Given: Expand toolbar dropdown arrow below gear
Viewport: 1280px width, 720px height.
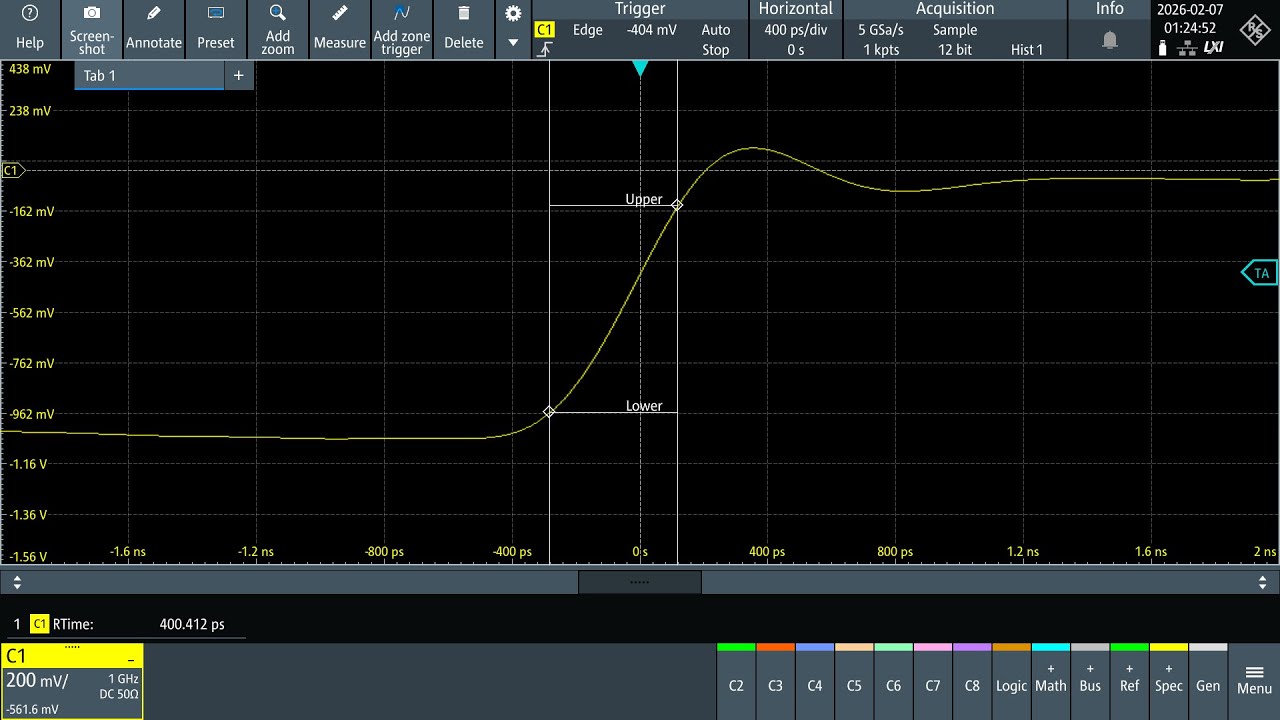Looking at the screenshot, I should pyautogui.click(x=513, y=43).
